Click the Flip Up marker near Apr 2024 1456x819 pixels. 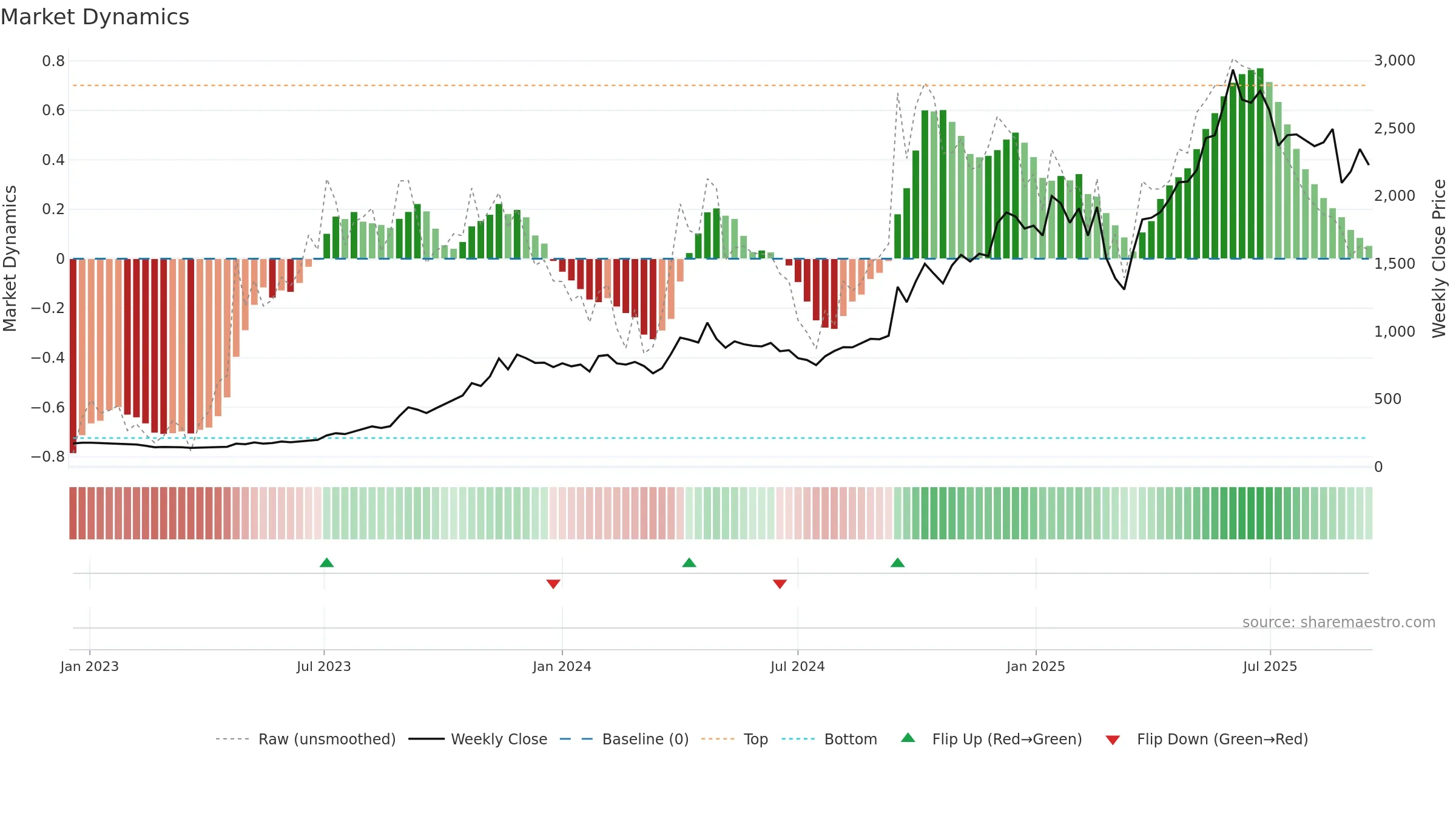tap(689, 562)
